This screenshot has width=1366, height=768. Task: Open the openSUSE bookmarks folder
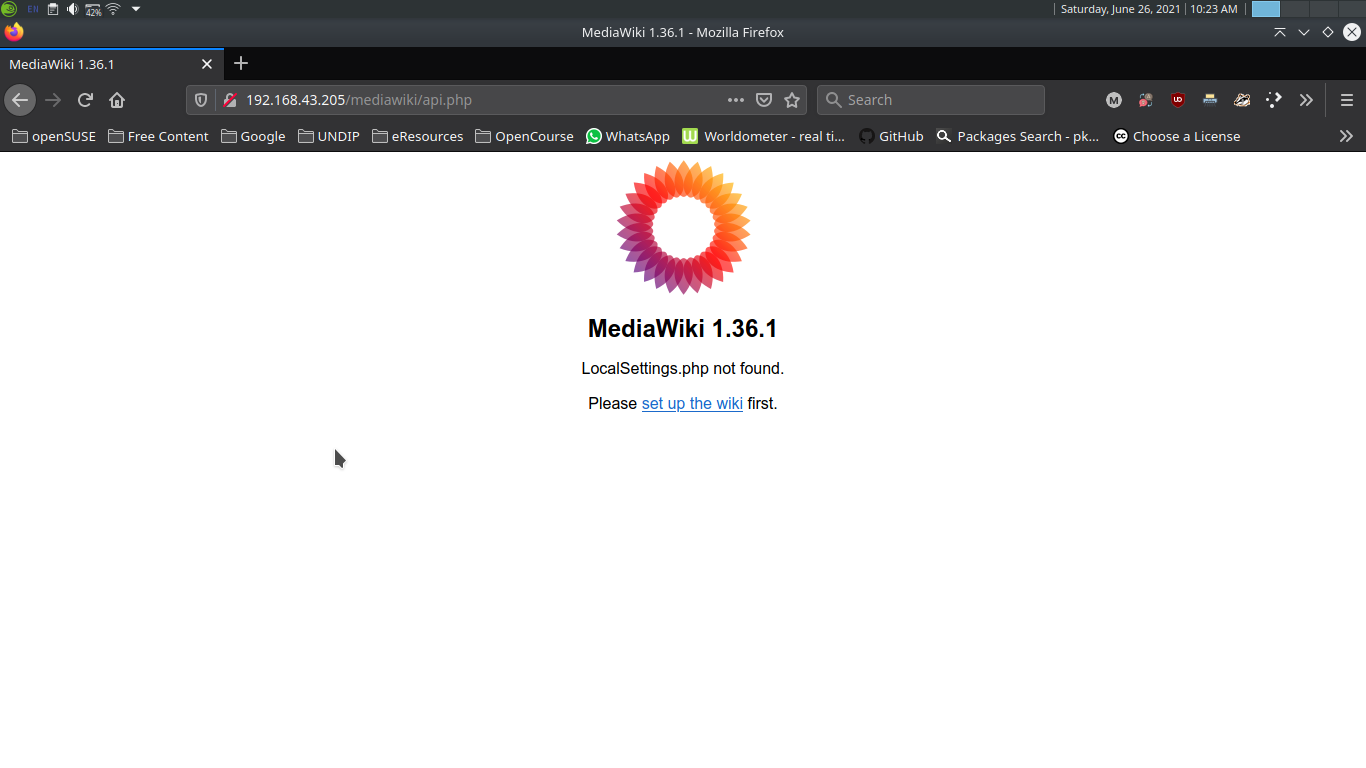point(54,136)
